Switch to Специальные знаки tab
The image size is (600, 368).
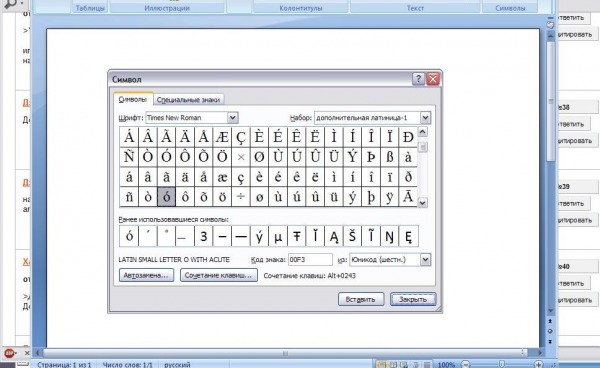click(188, 99)
